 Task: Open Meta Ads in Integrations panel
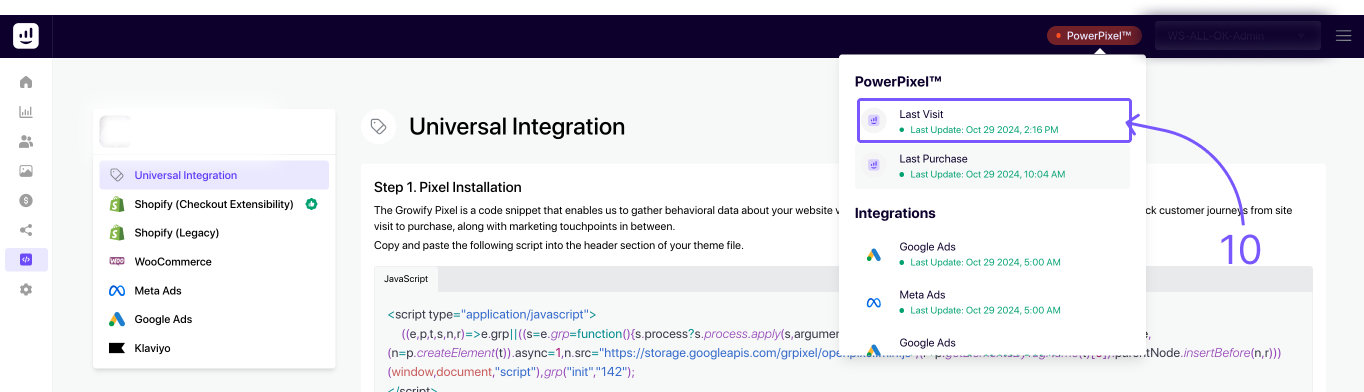[993, 302]
